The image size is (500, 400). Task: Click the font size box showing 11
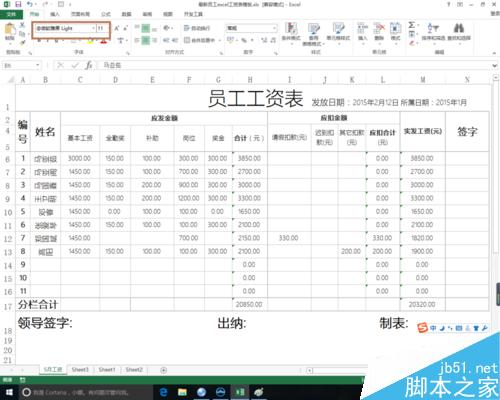101,28
